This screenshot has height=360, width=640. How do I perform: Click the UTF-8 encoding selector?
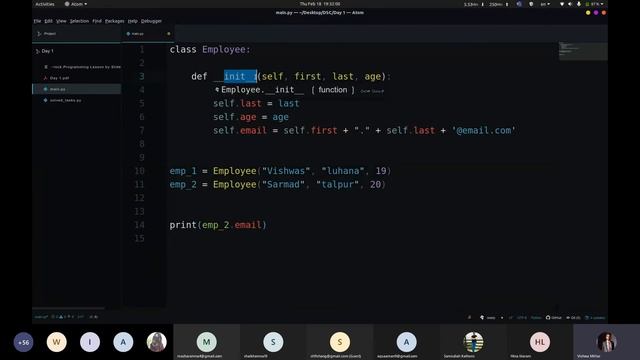(x=522, y=318)
